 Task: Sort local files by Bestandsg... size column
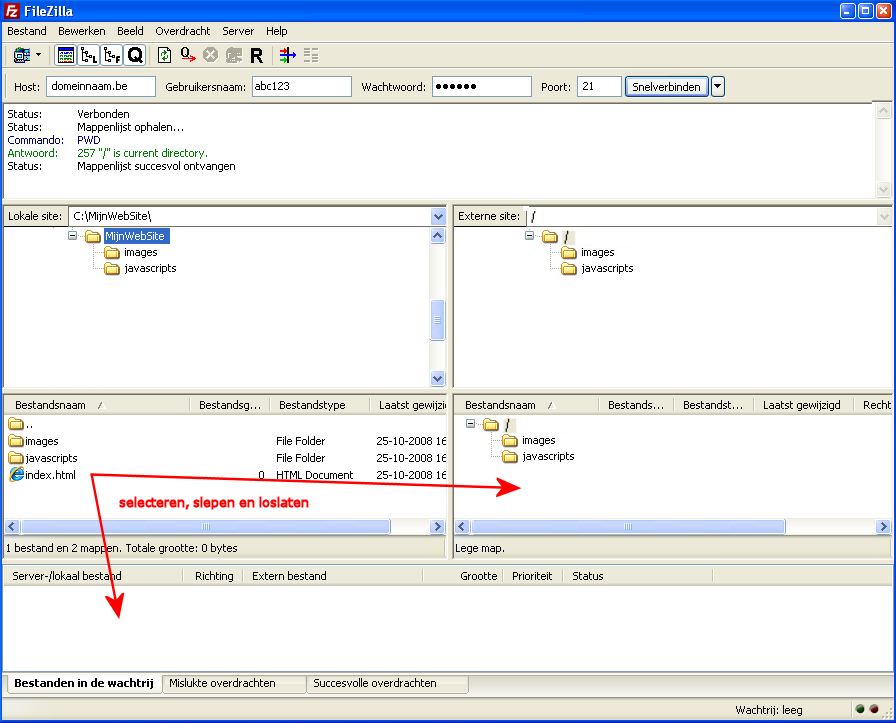[x=229, y=405]
